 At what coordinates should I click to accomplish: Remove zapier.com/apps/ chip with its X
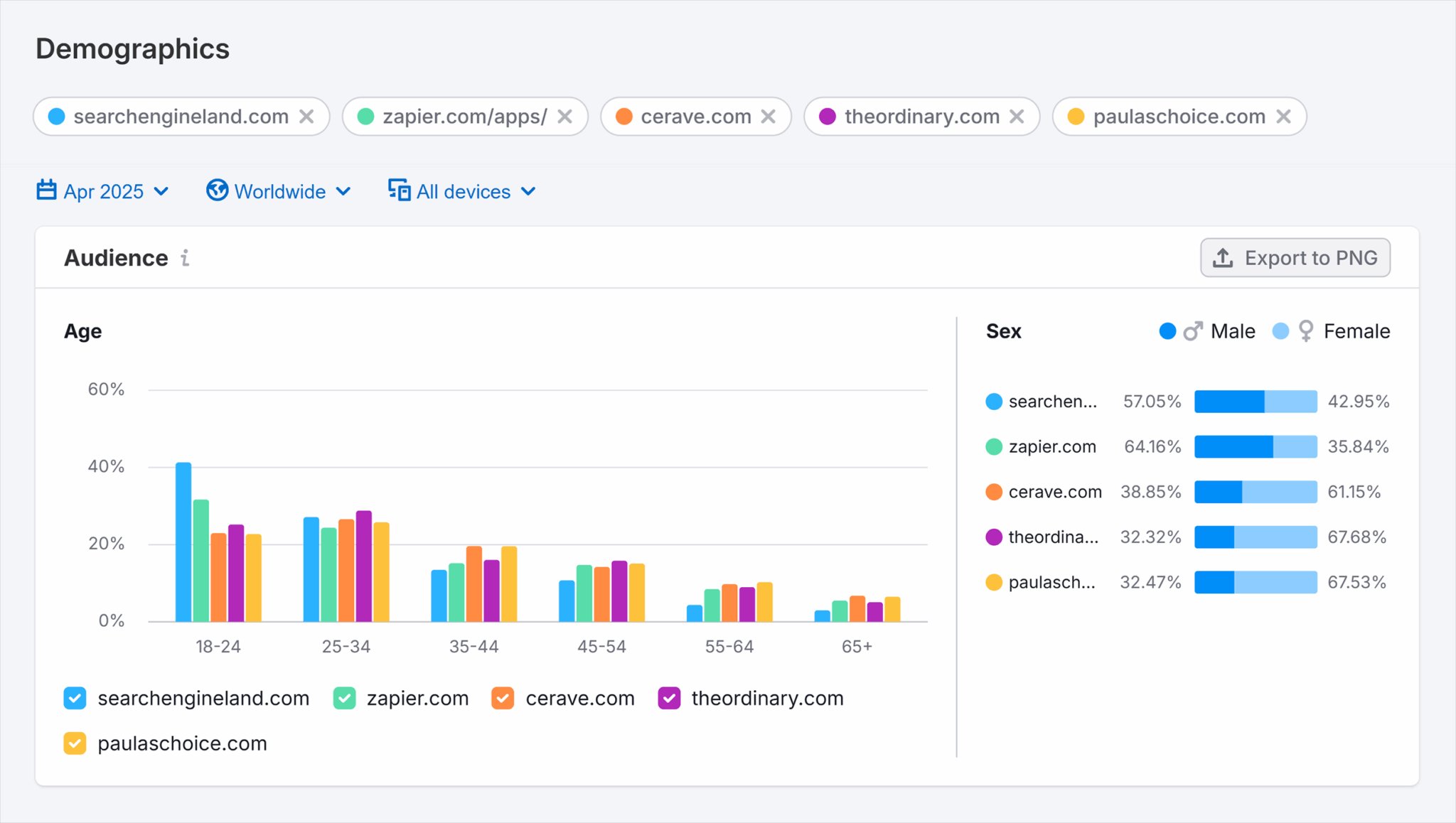coord(565,117)
